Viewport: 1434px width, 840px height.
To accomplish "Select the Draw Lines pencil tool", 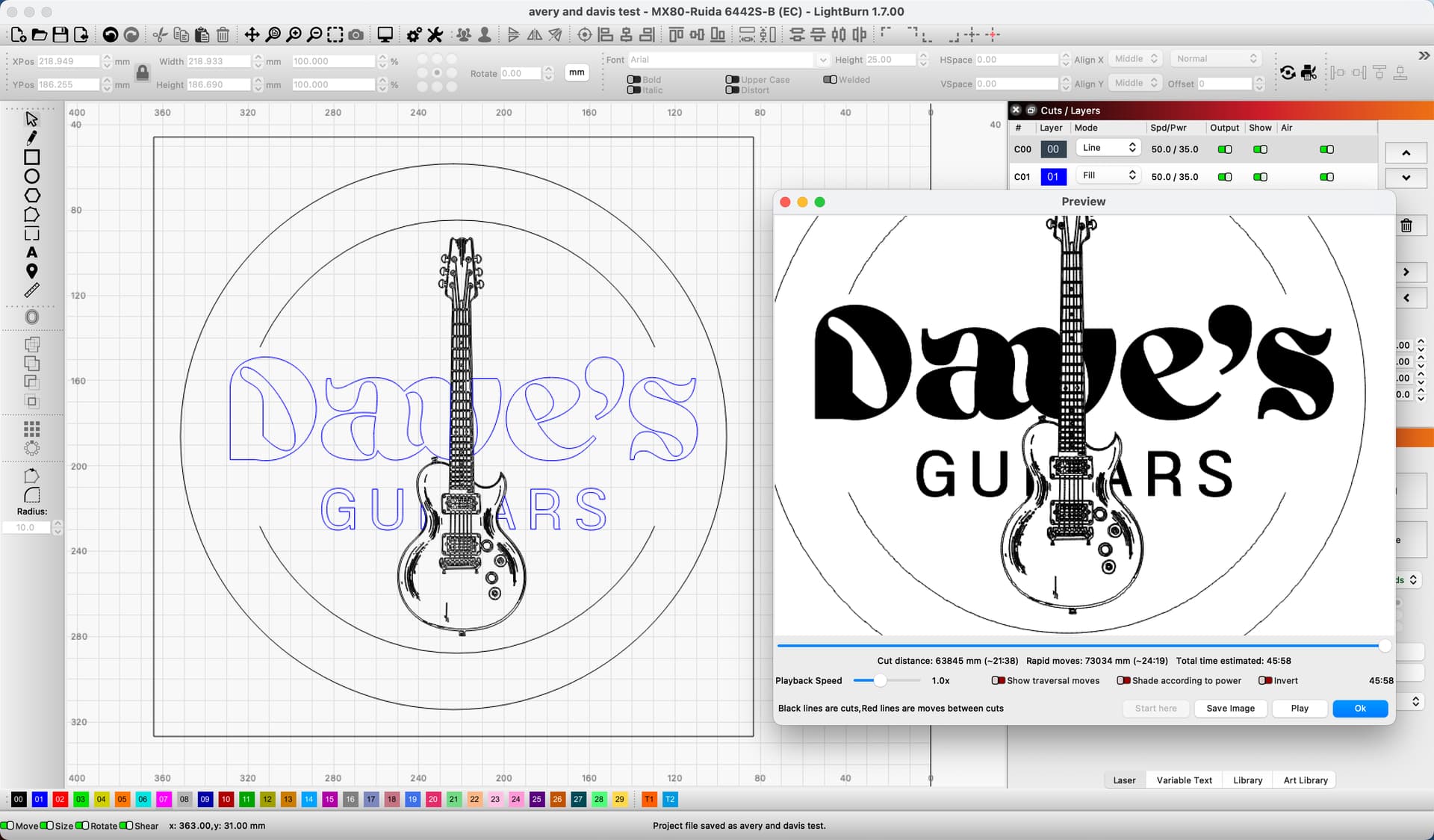I will point(31,138).
